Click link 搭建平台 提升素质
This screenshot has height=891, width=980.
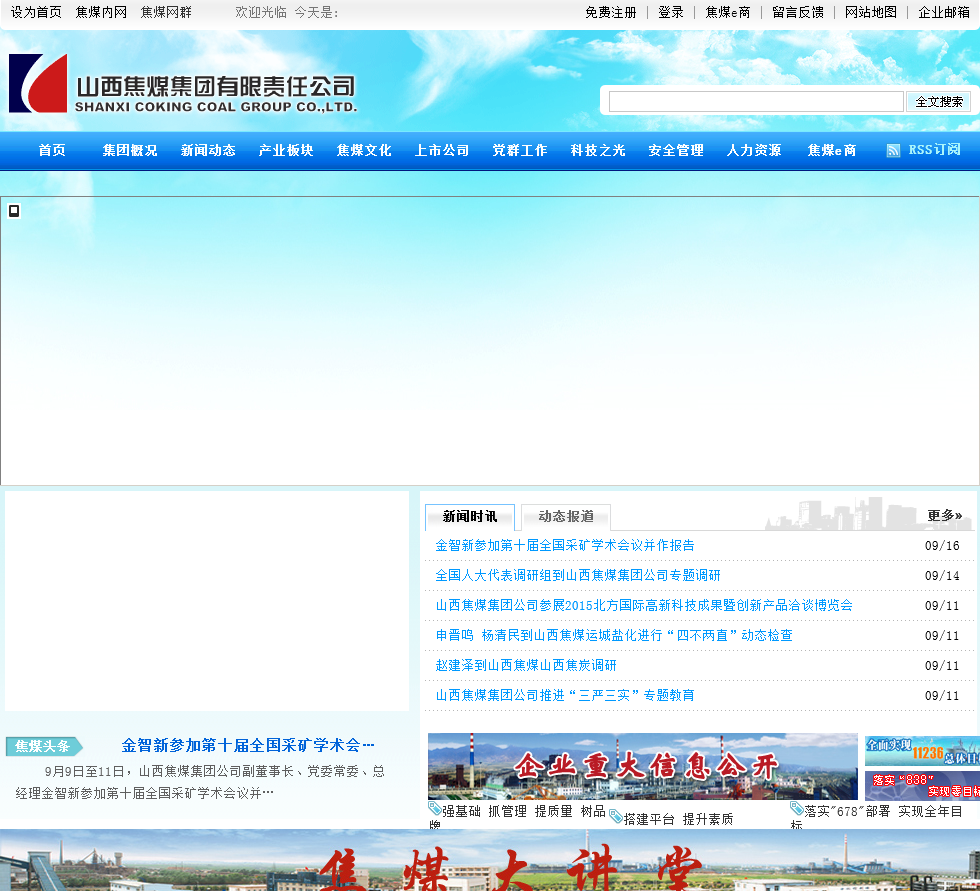click(678, 819)
